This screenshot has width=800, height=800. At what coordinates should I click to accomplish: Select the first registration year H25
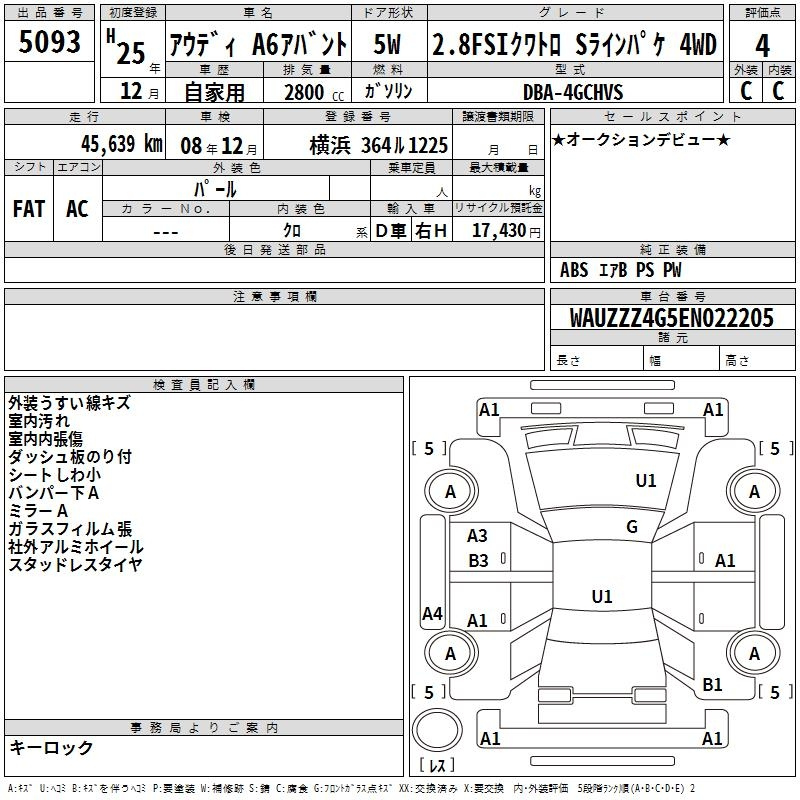click(x=126, y=47)
